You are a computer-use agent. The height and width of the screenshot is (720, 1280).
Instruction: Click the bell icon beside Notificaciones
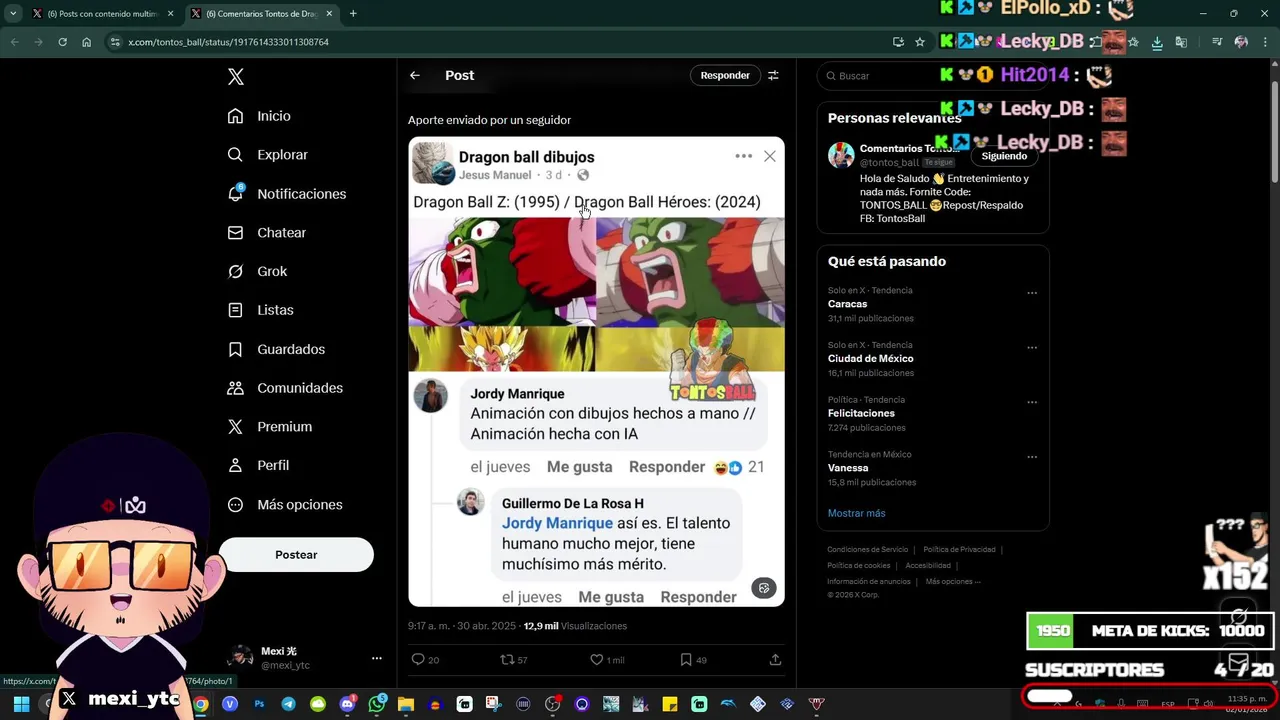(x=235, y=194)
